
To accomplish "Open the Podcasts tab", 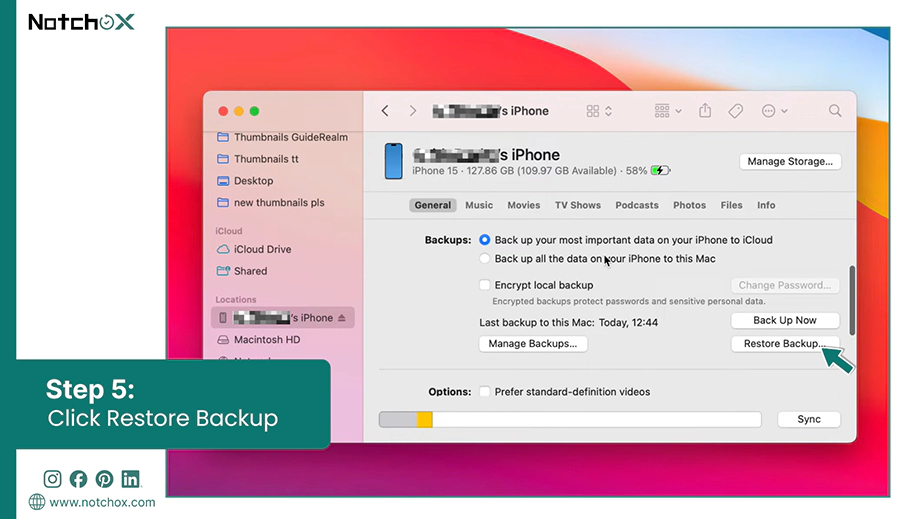I will pos(637,205).
